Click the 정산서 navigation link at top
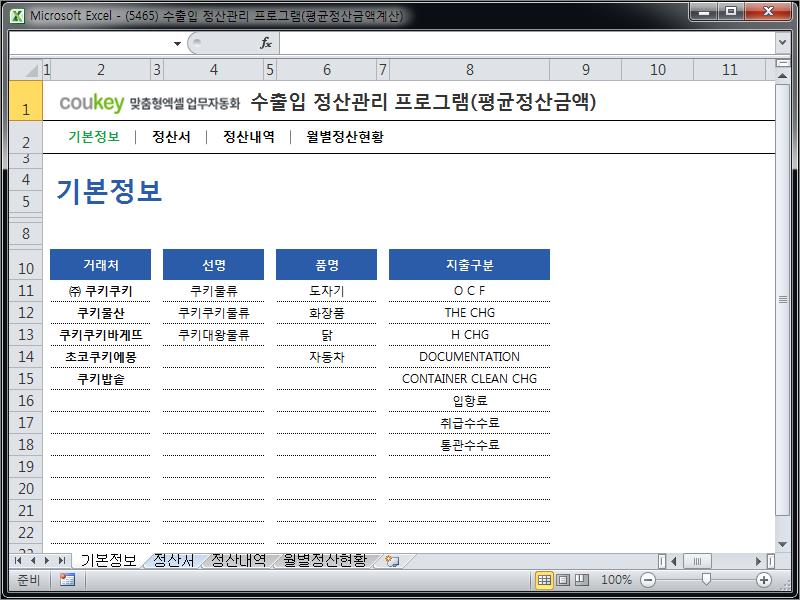The width and height of the screenshot is (800, 600). pyautogui.click(x=171, y=137)
